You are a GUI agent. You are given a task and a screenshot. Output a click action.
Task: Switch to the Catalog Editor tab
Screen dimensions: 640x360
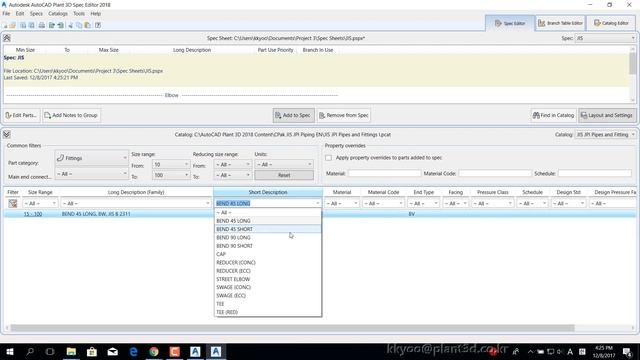[611, 23]
